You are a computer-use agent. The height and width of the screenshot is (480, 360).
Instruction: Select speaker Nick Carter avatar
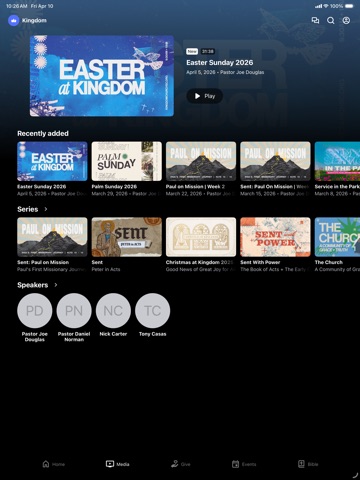(x=113, y=311)
